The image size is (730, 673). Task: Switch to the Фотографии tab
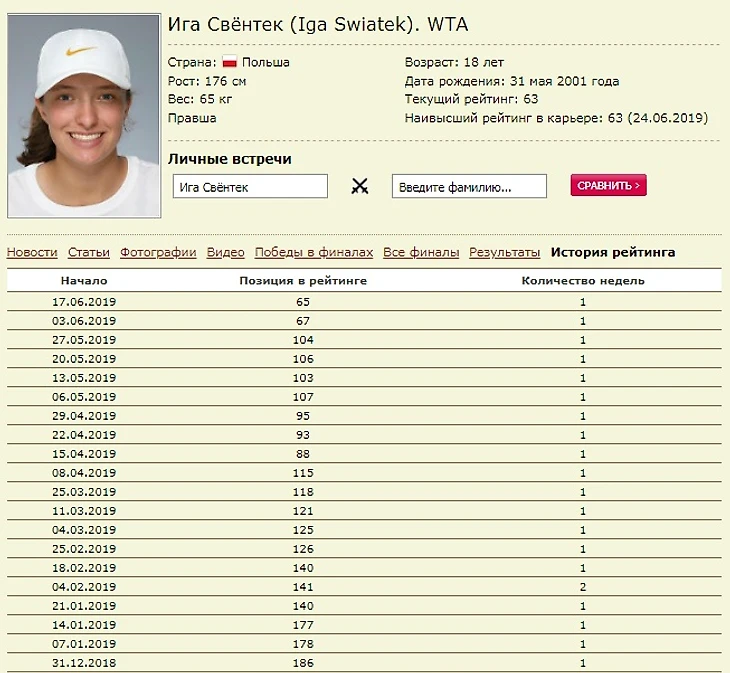tap(158, 253)
